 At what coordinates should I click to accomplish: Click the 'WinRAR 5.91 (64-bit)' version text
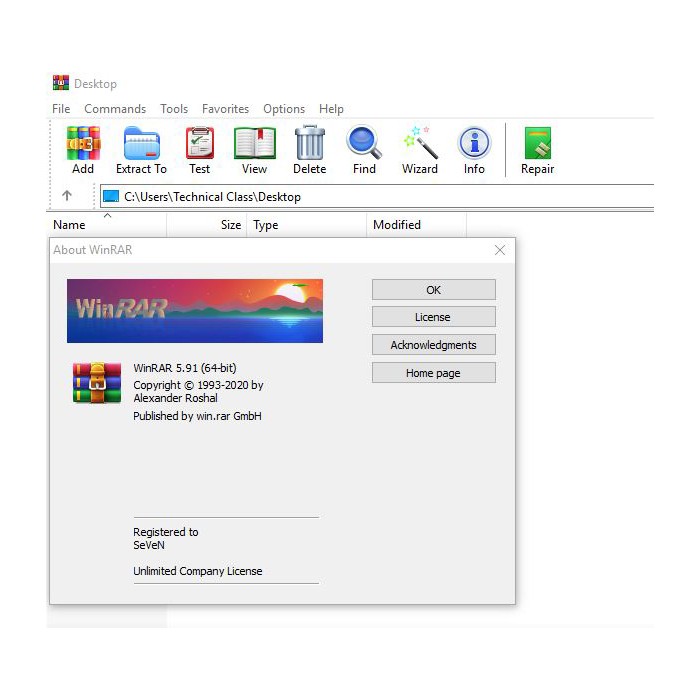185,368
